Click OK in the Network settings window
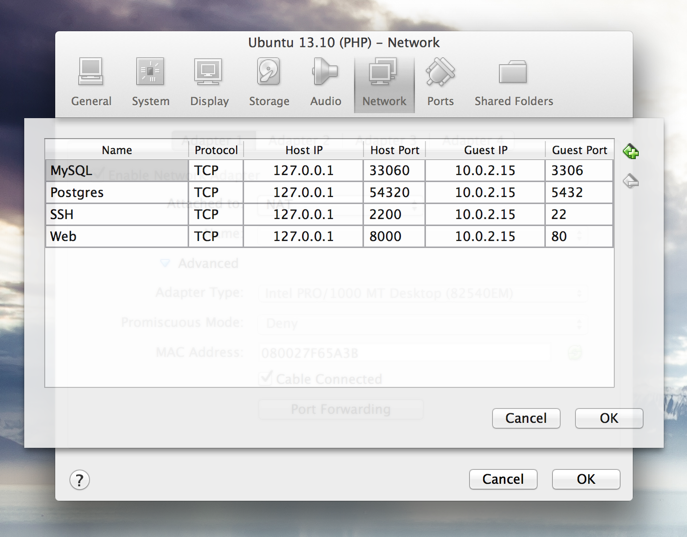The image size is (687, 537). click(586, 479)
